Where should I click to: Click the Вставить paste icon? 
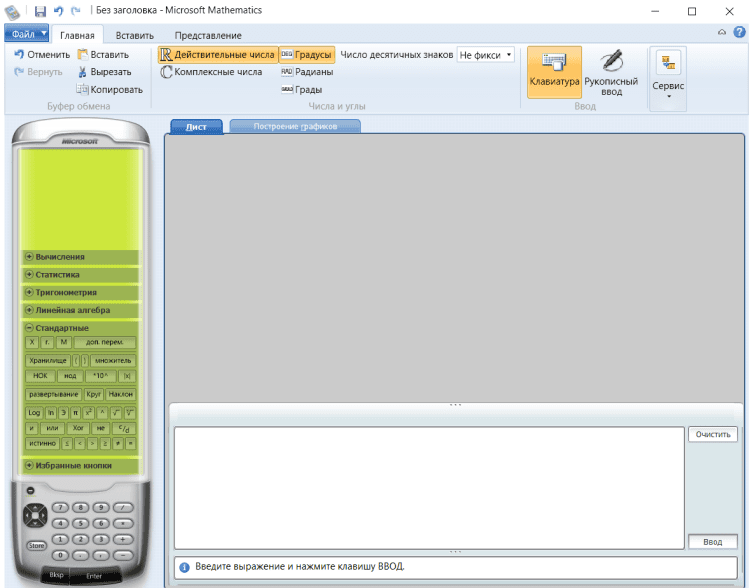click(x=83, y=55)
